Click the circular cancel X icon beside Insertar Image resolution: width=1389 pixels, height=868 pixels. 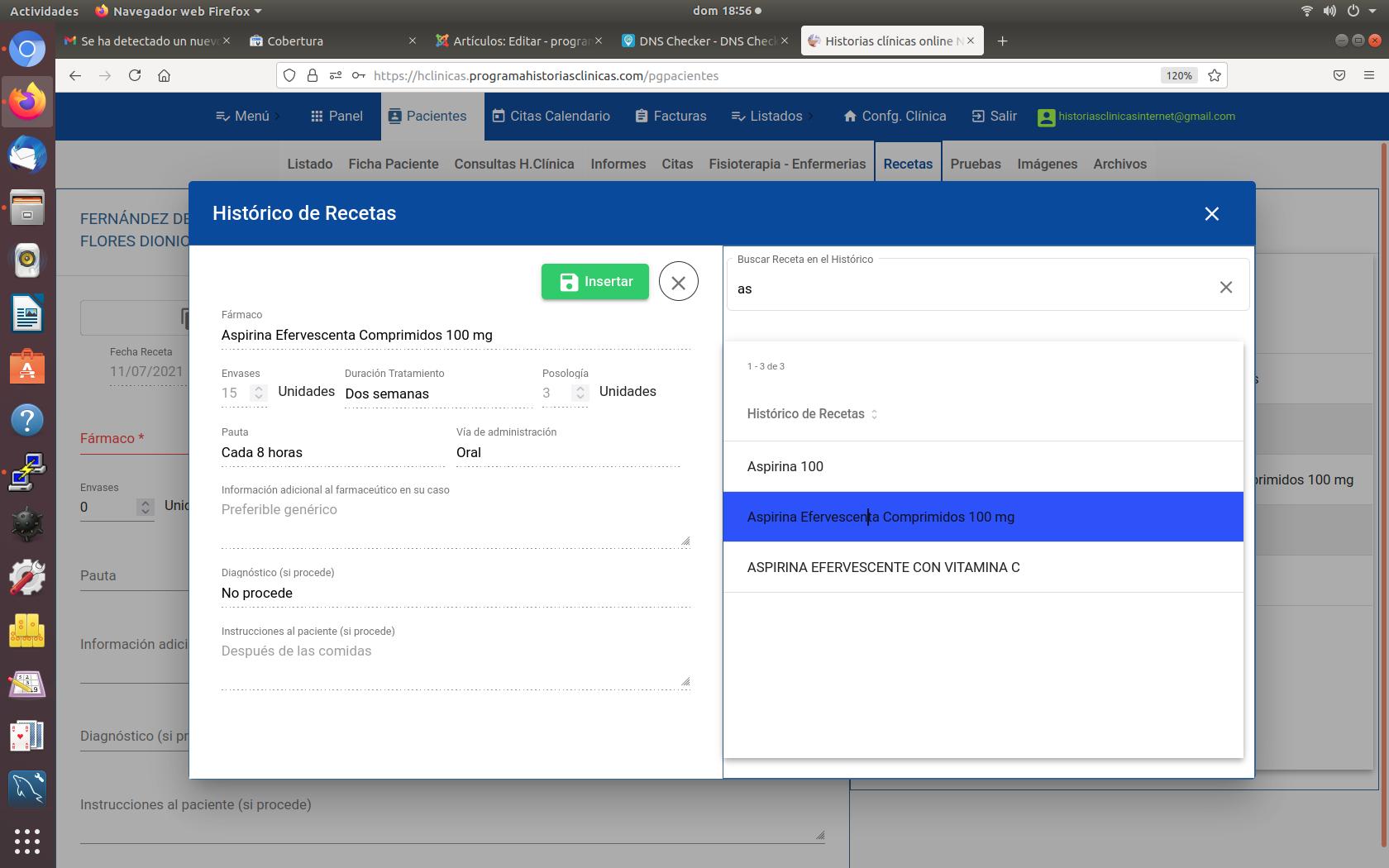pos(678,282)
